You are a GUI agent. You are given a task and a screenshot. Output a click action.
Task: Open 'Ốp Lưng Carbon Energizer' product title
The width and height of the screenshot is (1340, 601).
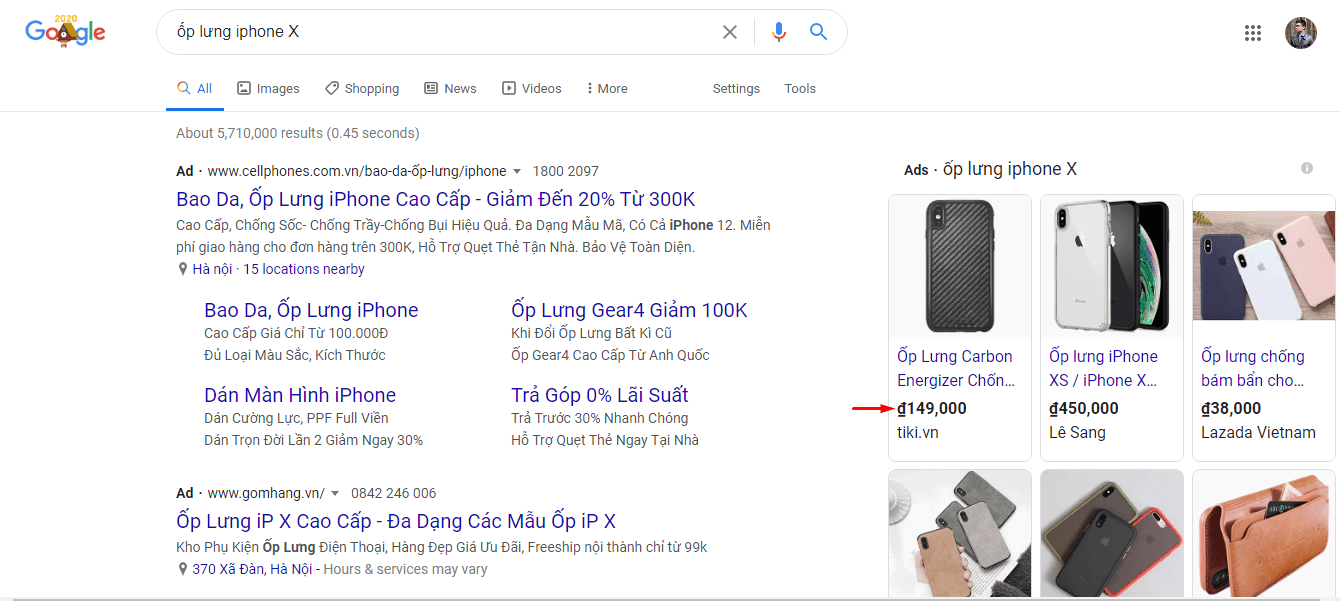(956, 368)
